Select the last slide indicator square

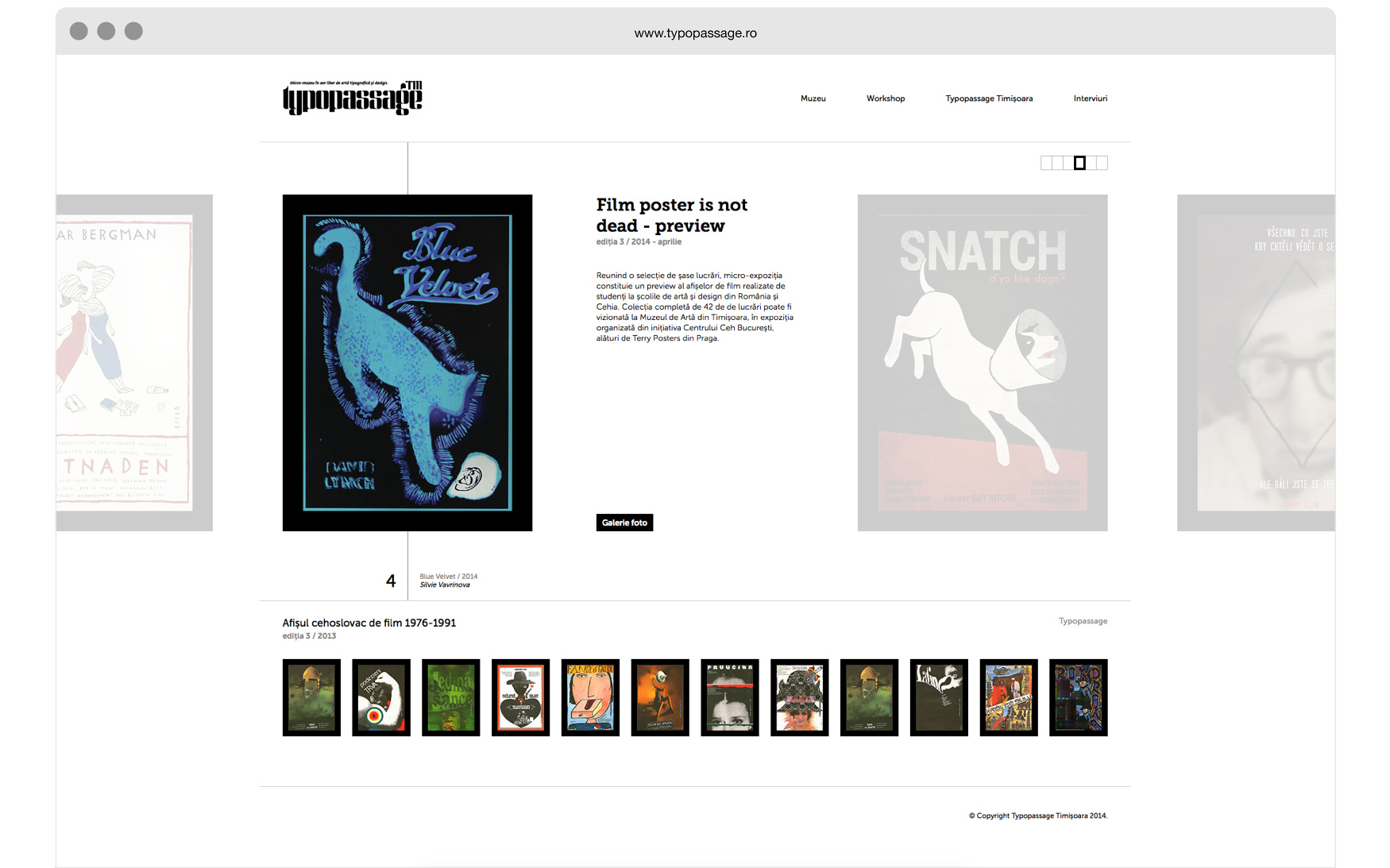(x=1102, y=163)
